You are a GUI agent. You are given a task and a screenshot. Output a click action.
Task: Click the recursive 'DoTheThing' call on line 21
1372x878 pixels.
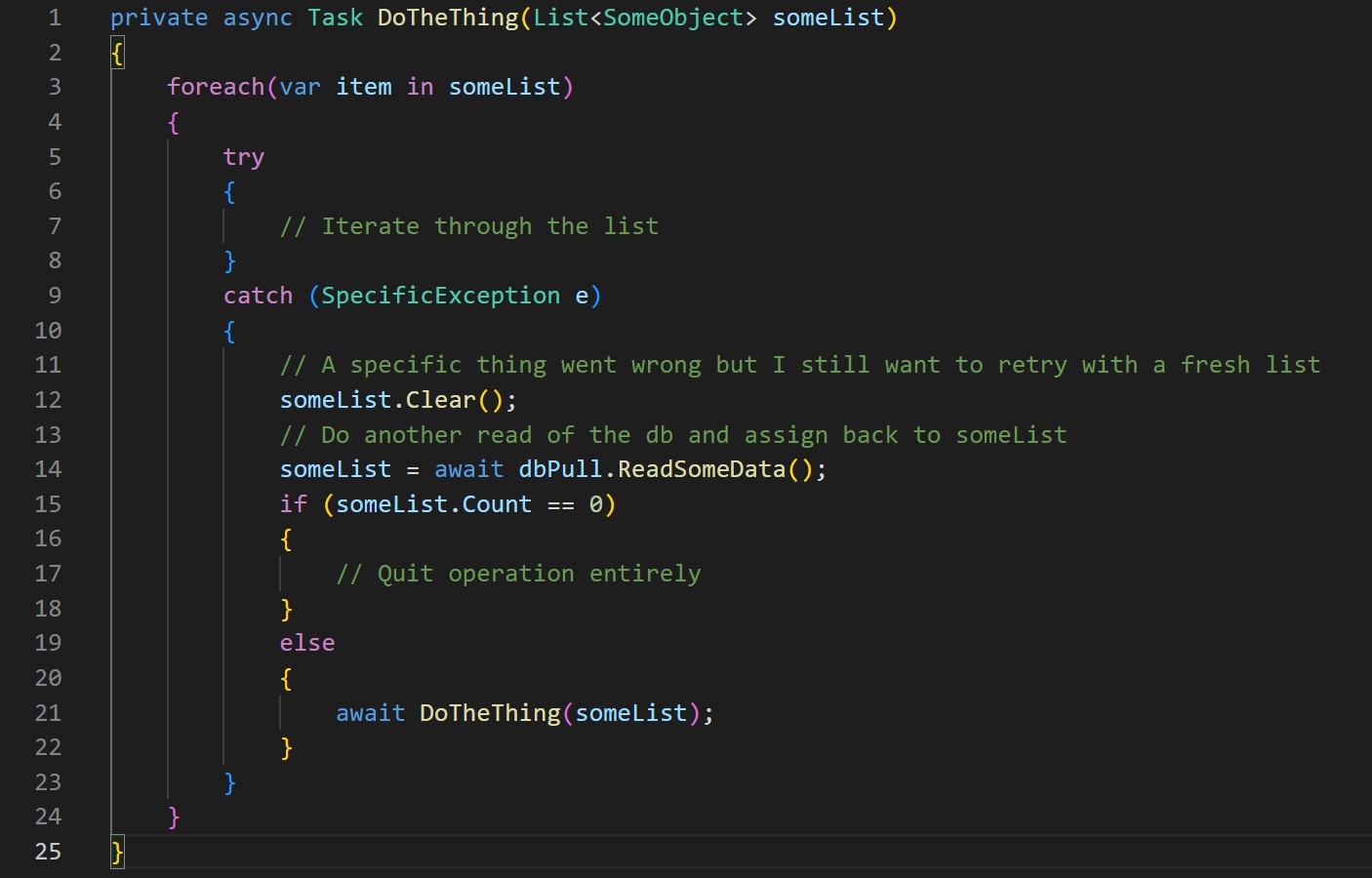(x=490, y=713)
